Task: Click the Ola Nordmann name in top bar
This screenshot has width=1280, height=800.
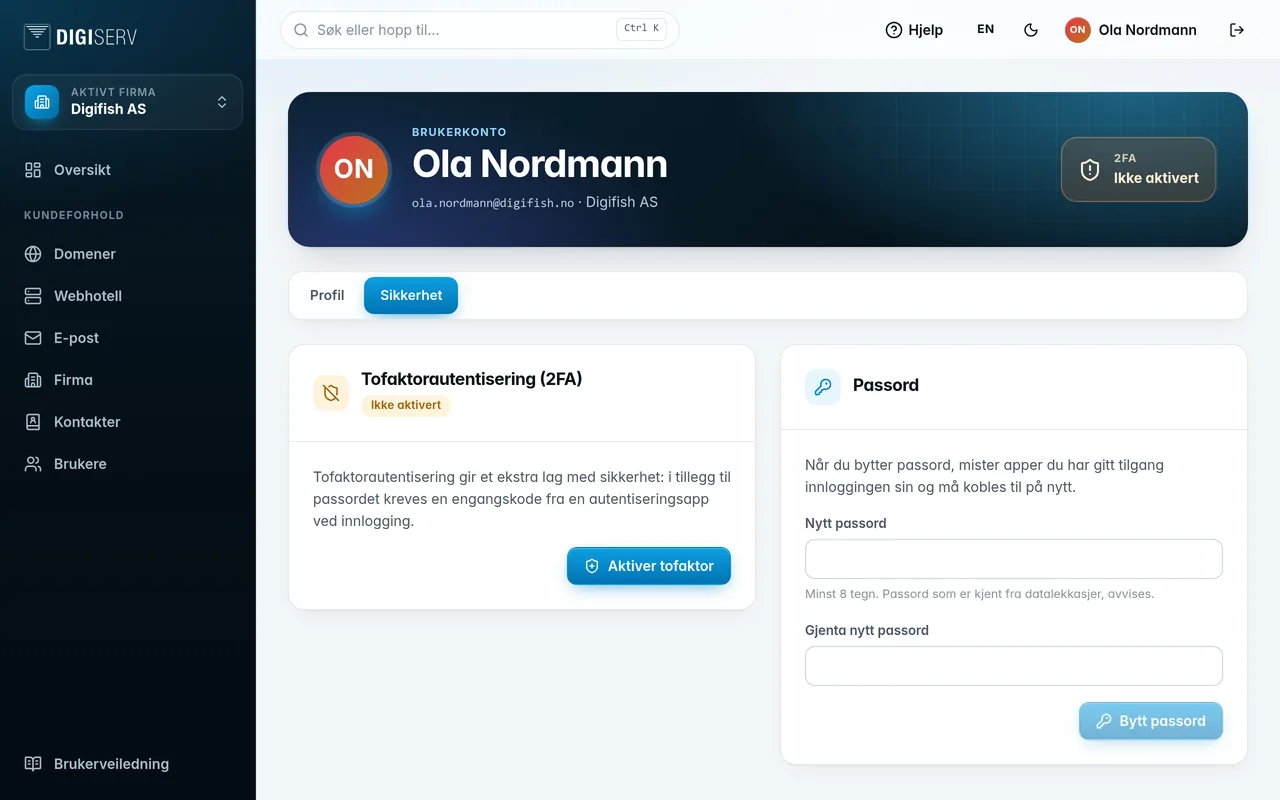Action: pyautogui.click(x=1148, y=30)
